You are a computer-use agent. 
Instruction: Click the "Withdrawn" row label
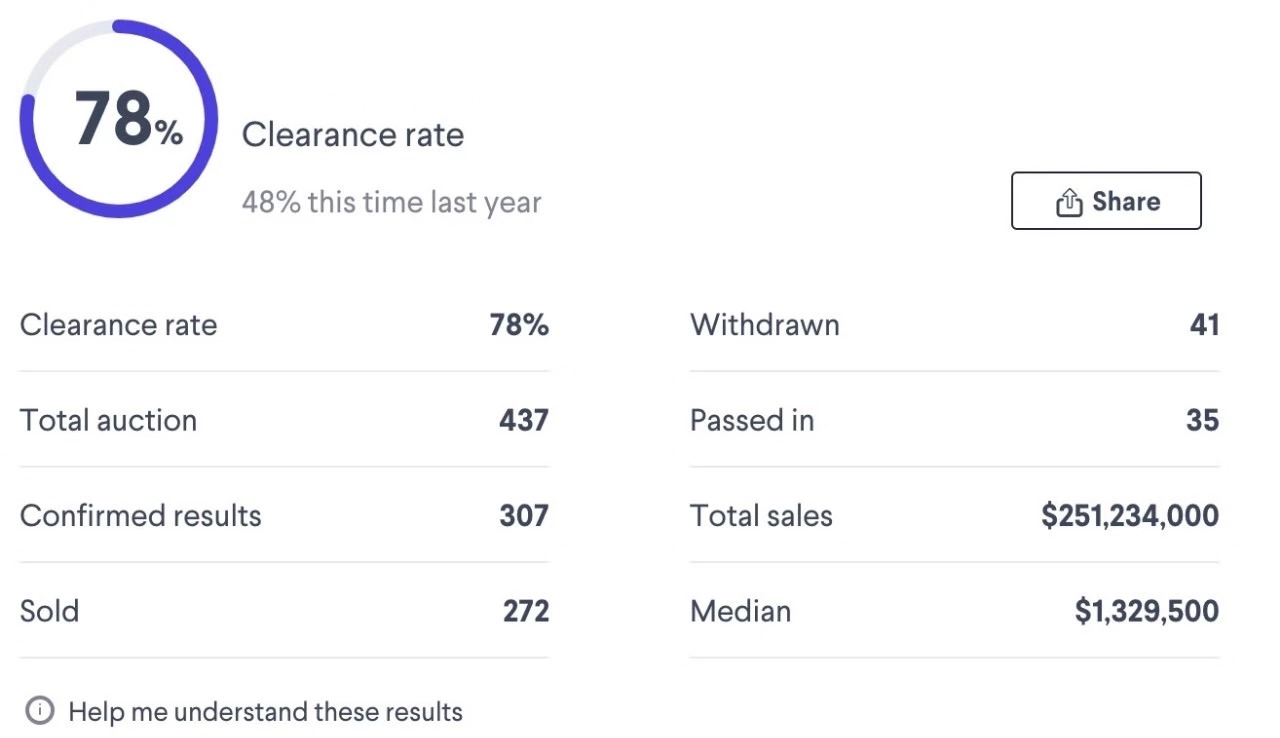[765, 325]
